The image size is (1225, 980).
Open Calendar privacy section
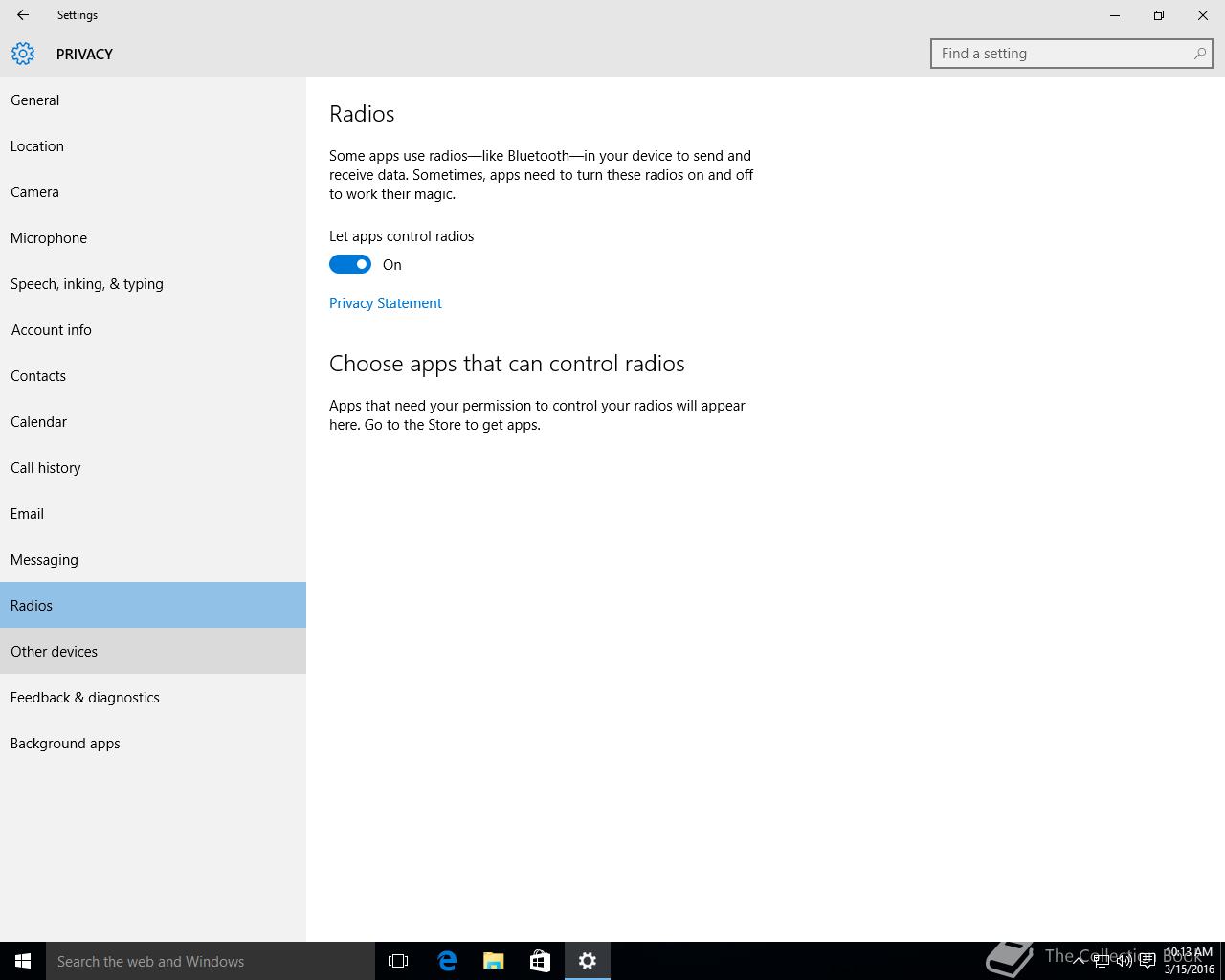pos(153,421)
